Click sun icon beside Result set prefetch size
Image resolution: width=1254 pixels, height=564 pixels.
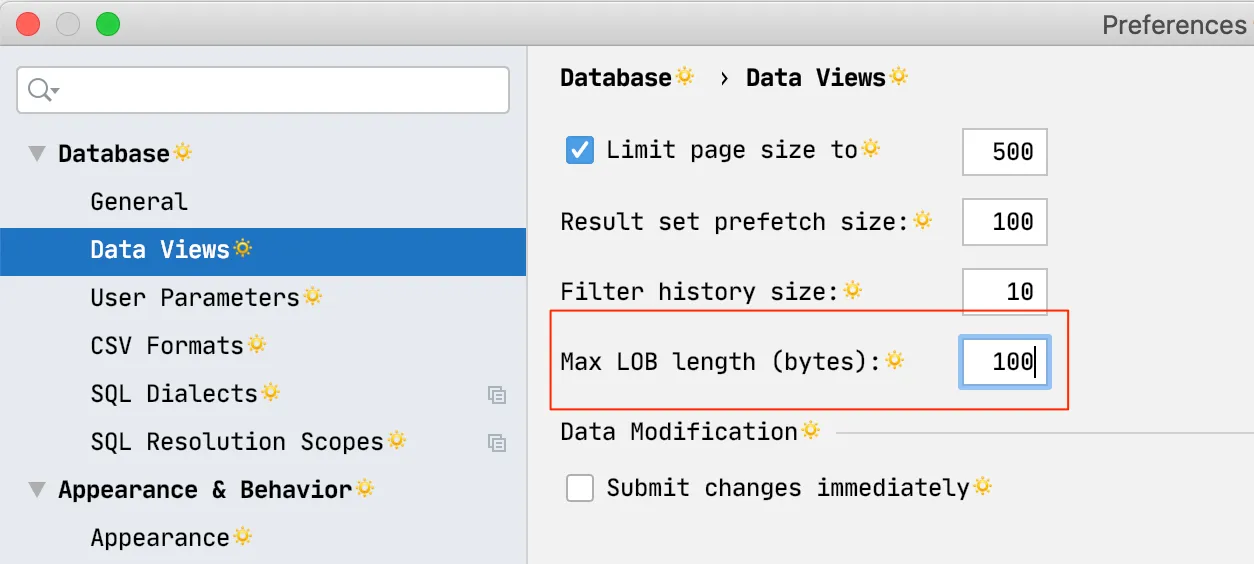pos(922,220)
